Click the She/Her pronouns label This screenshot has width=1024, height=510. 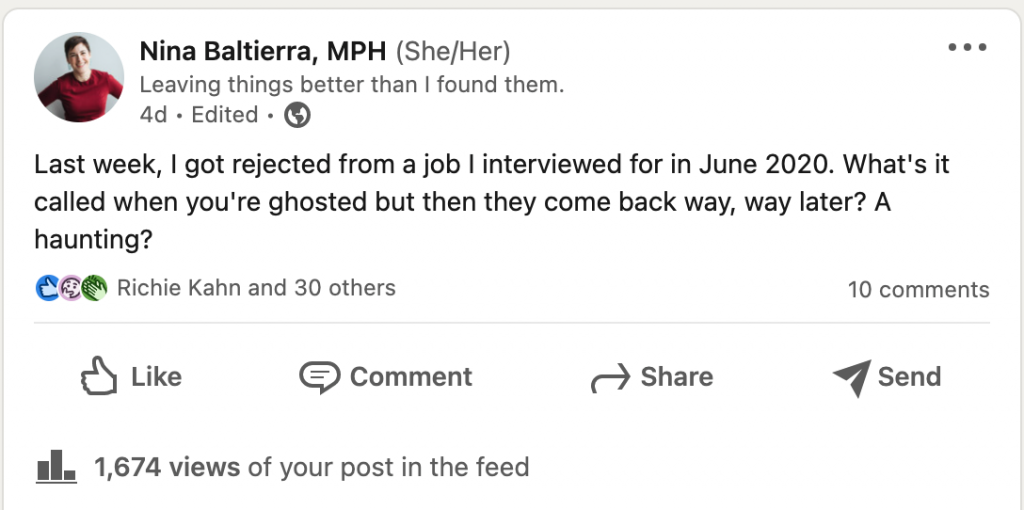(x=453, y=51)
